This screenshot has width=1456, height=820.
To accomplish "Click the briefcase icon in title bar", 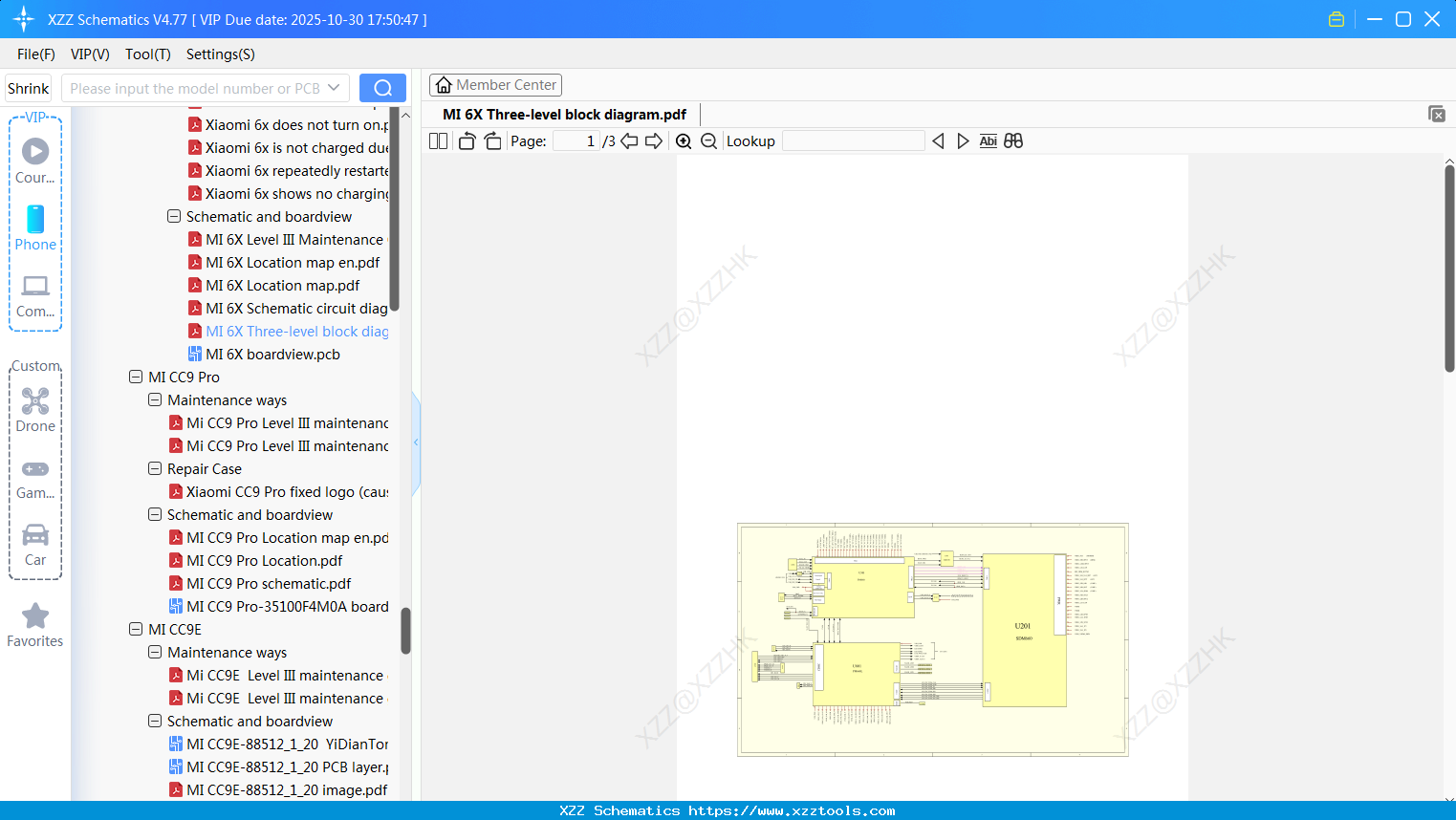I will tap(1336, 18).
